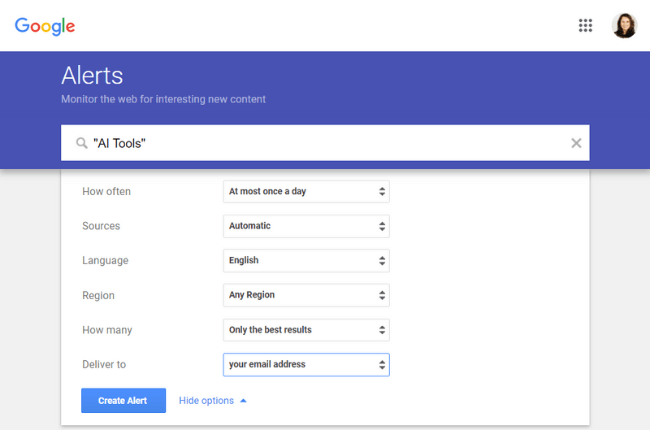The height and width of the screenshot is (430, 650).
Task: Click the magnifying glass search icon
Action: [81, 143]
